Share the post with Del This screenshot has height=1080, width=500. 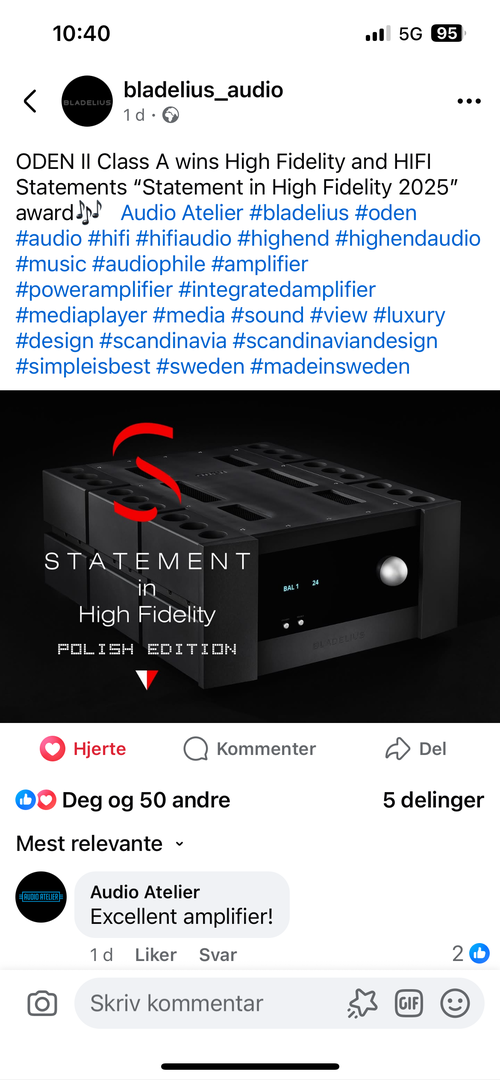pyautogui.click(x=415, y=749)
